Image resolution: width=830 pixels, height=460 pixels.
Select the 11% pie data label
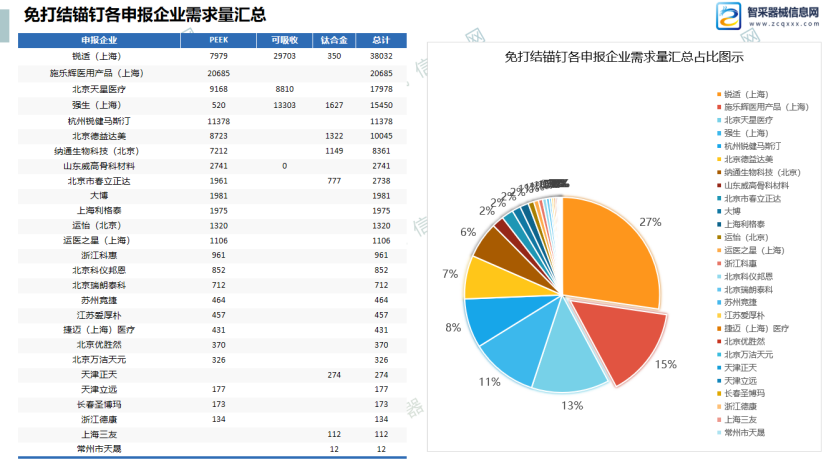click(x=490, y=382)
